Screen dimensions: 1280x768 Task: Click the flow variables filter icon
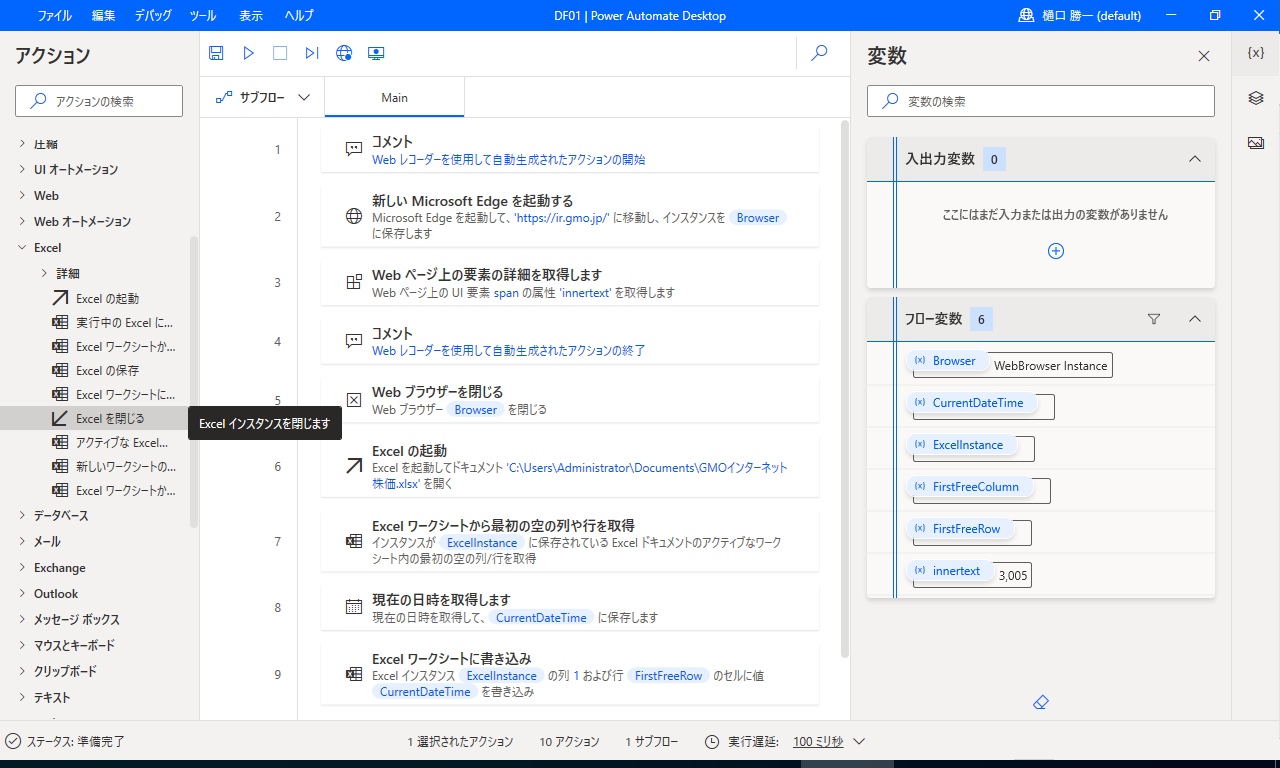click(x=1154, y=319)
